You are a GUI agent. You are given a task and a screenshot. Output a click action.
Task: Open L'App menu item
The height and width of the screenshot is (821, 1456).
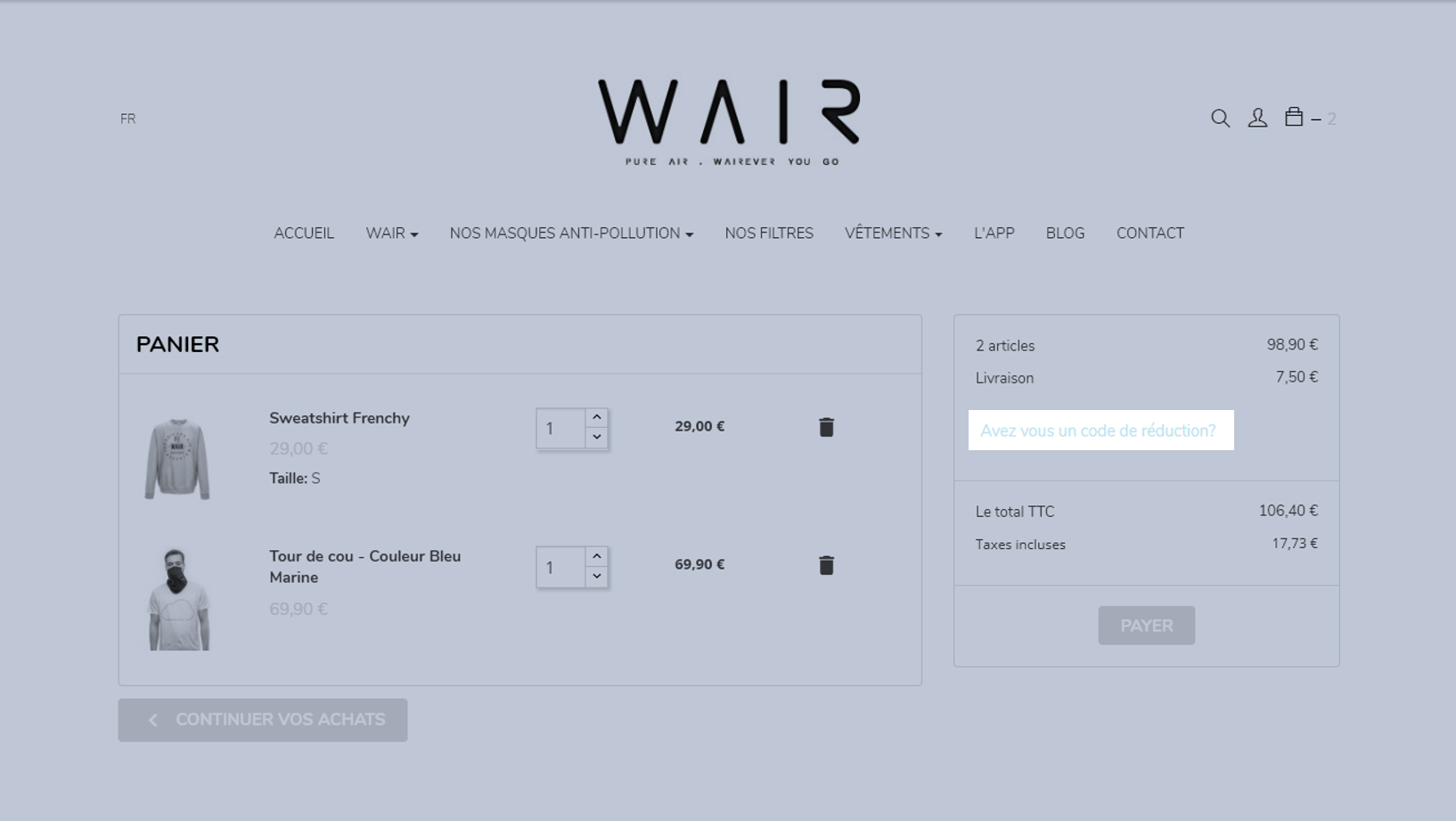click(994, 234)
